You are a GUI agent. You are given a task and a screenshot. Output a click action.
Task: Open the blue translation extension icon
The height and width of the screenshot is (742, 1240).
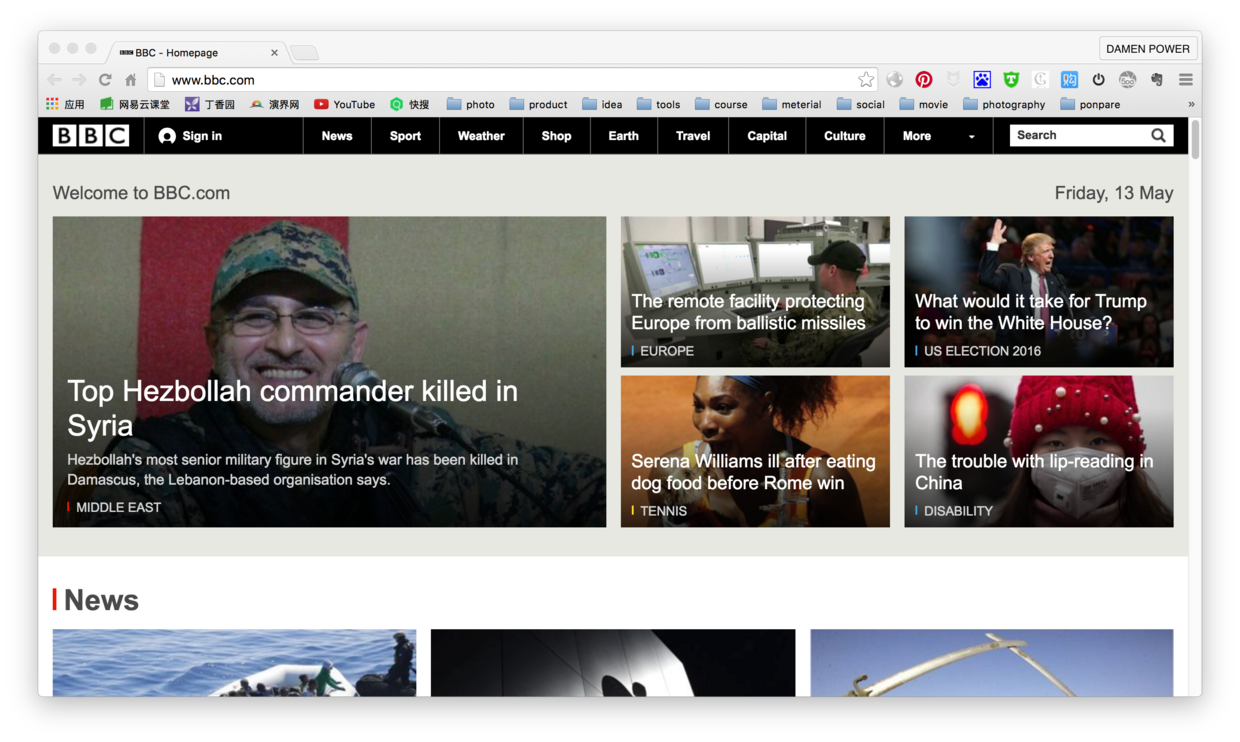coord(1069,80)
